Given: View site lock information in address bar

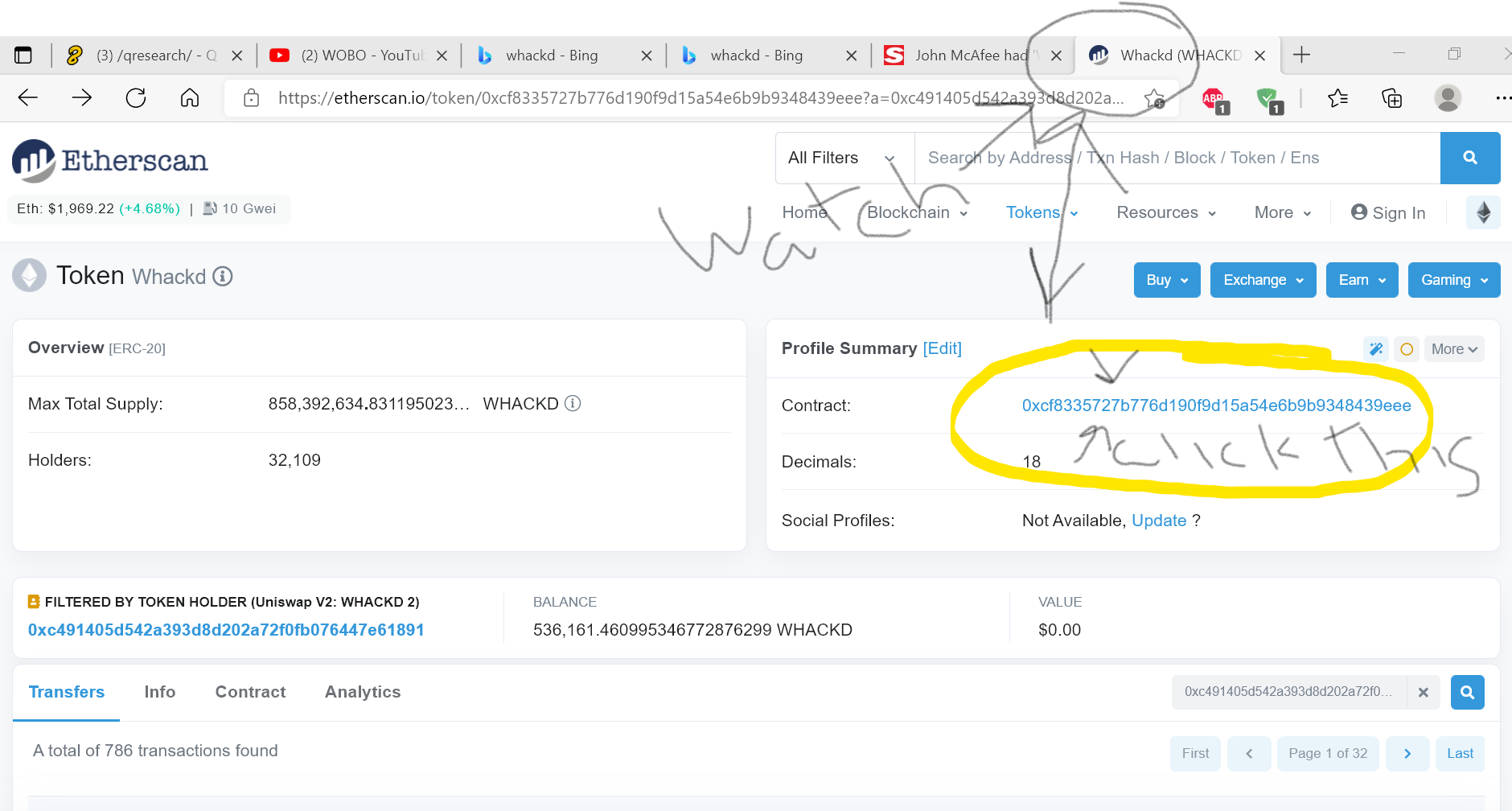Looking at the screenshot, I should pos(252,98).
